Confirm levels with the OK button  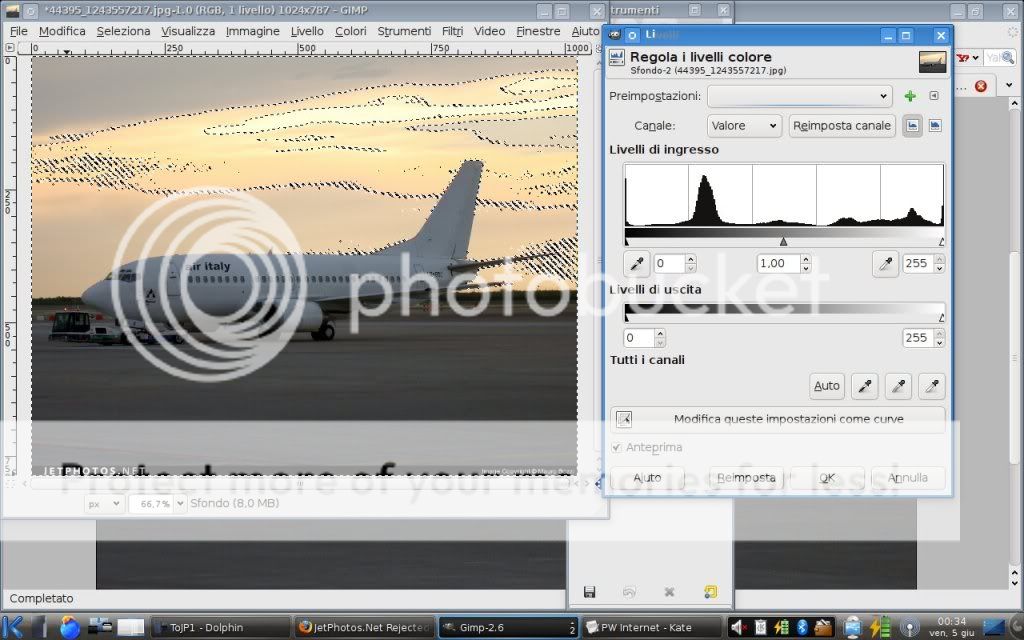827,478
